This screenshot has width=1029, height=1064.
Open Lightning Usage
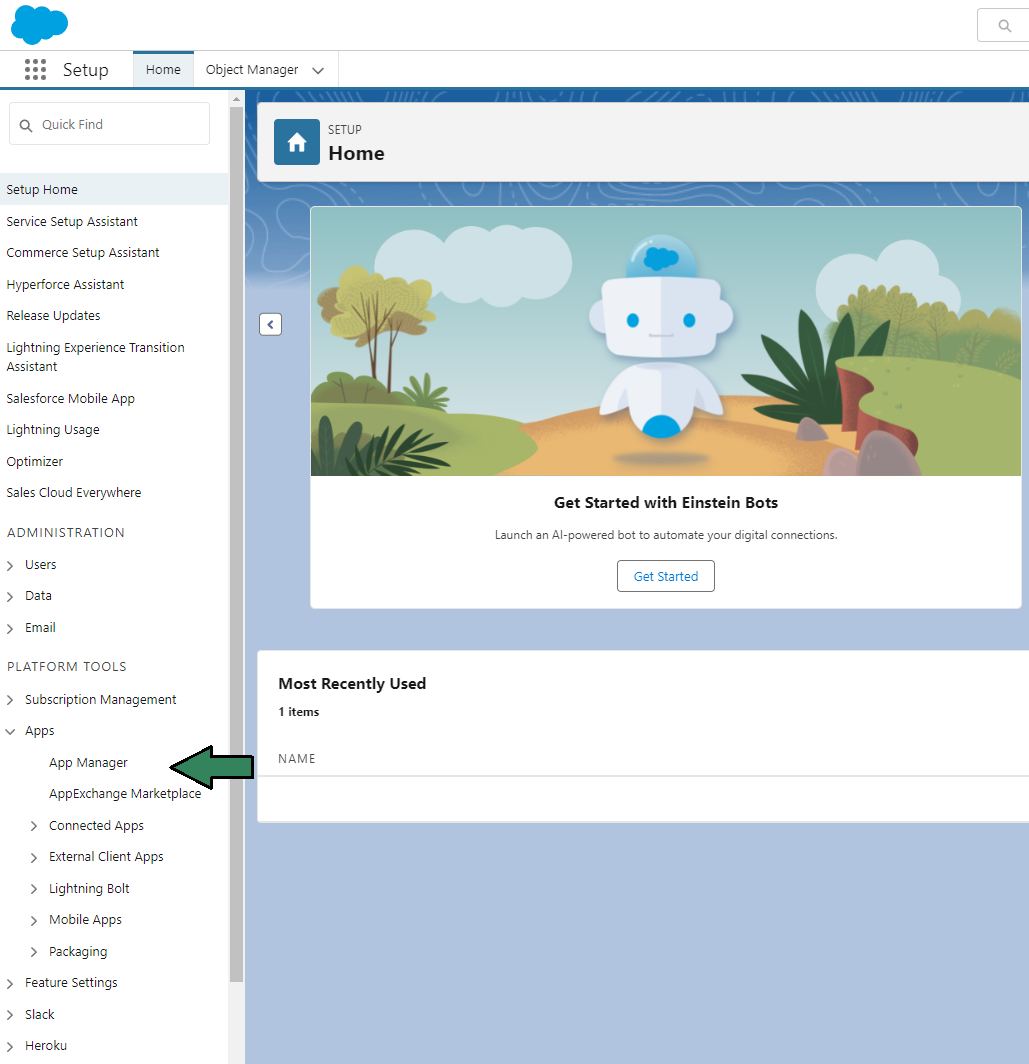[x=53, y=430]
